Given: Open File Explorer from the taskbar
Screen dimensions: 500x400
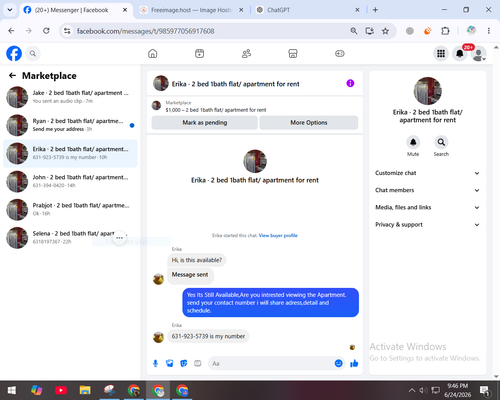Looking at the screenshot, I should (x=85, y=390).
